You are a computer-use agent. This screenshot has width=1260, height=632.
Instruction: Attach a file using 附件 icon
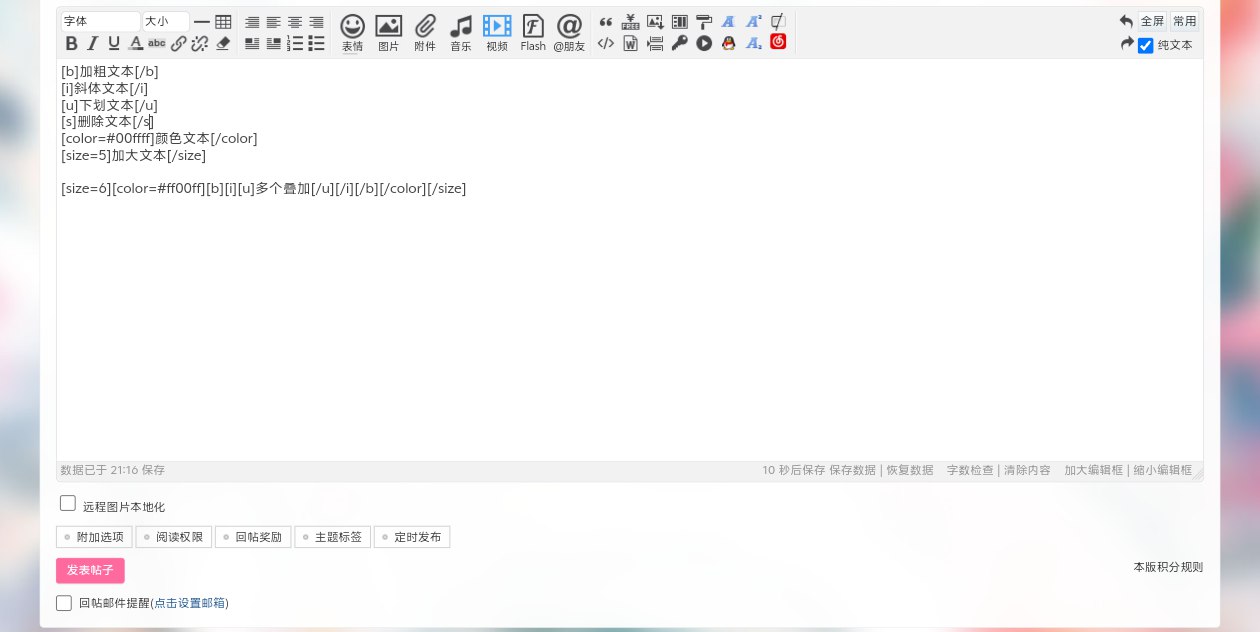(x=425, y=33)
